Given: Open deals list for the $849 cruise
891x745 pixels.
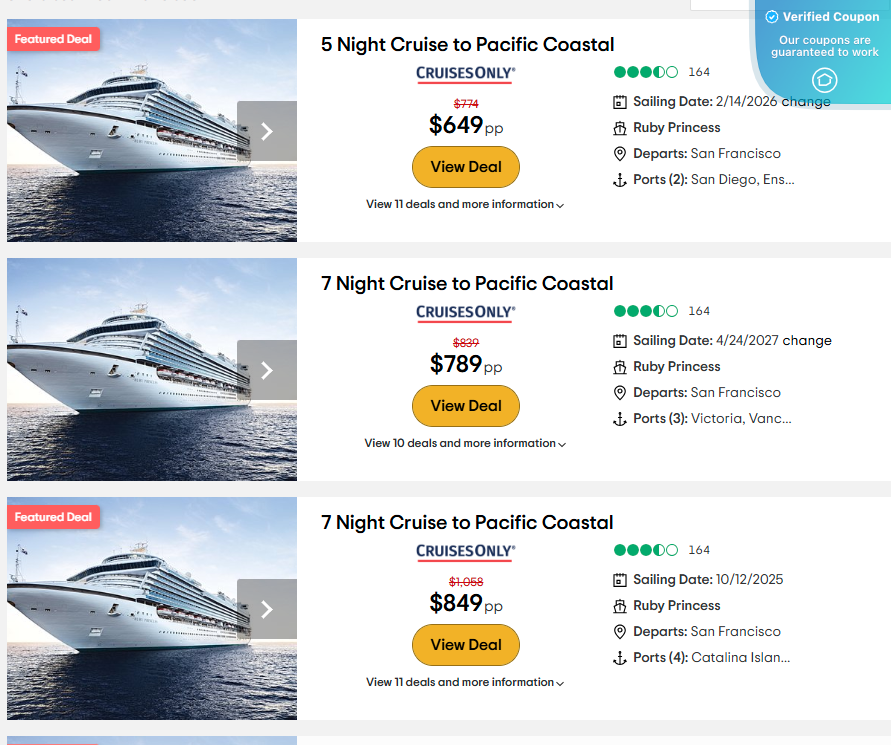Looking at the screenshot, I should click(x=465, y=682).
